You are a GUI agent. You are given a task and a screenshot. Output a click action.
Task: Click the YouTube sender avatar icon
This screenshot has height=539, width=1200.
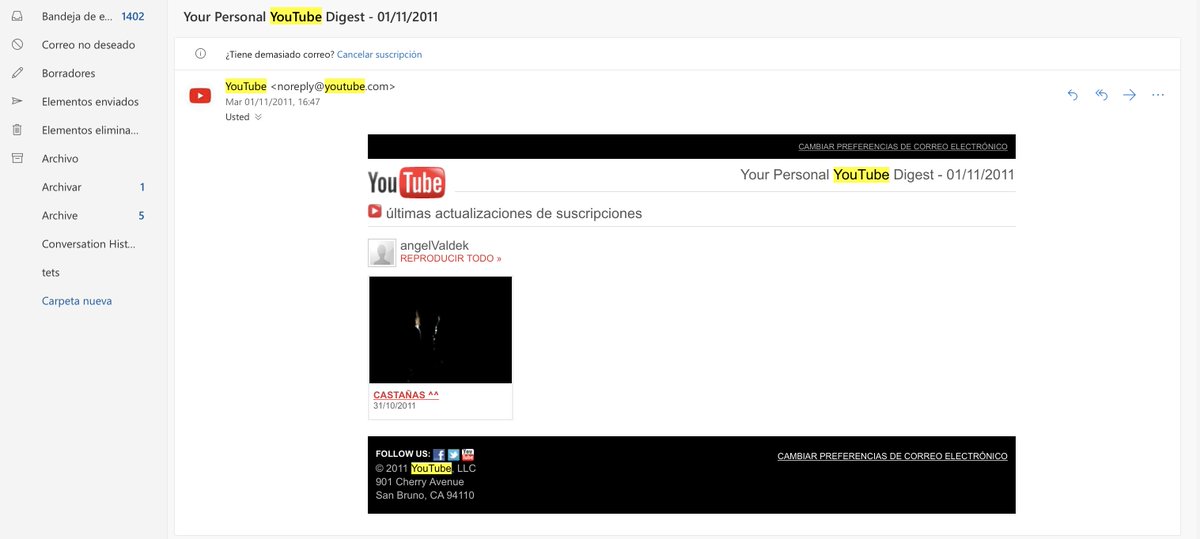pos(200,96)
